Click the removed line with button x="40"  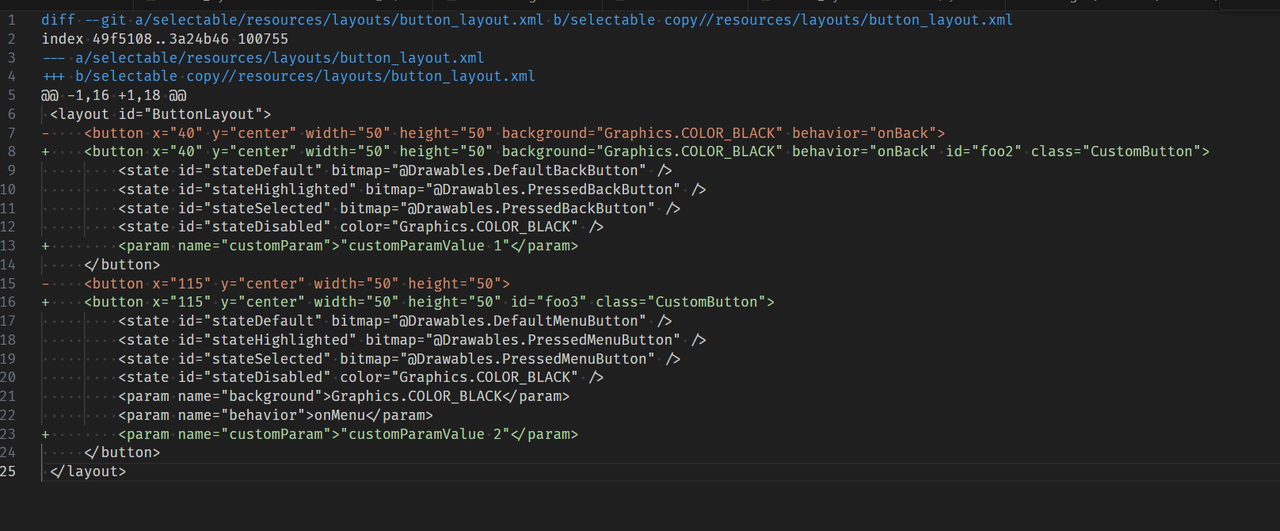coord(494,133)
